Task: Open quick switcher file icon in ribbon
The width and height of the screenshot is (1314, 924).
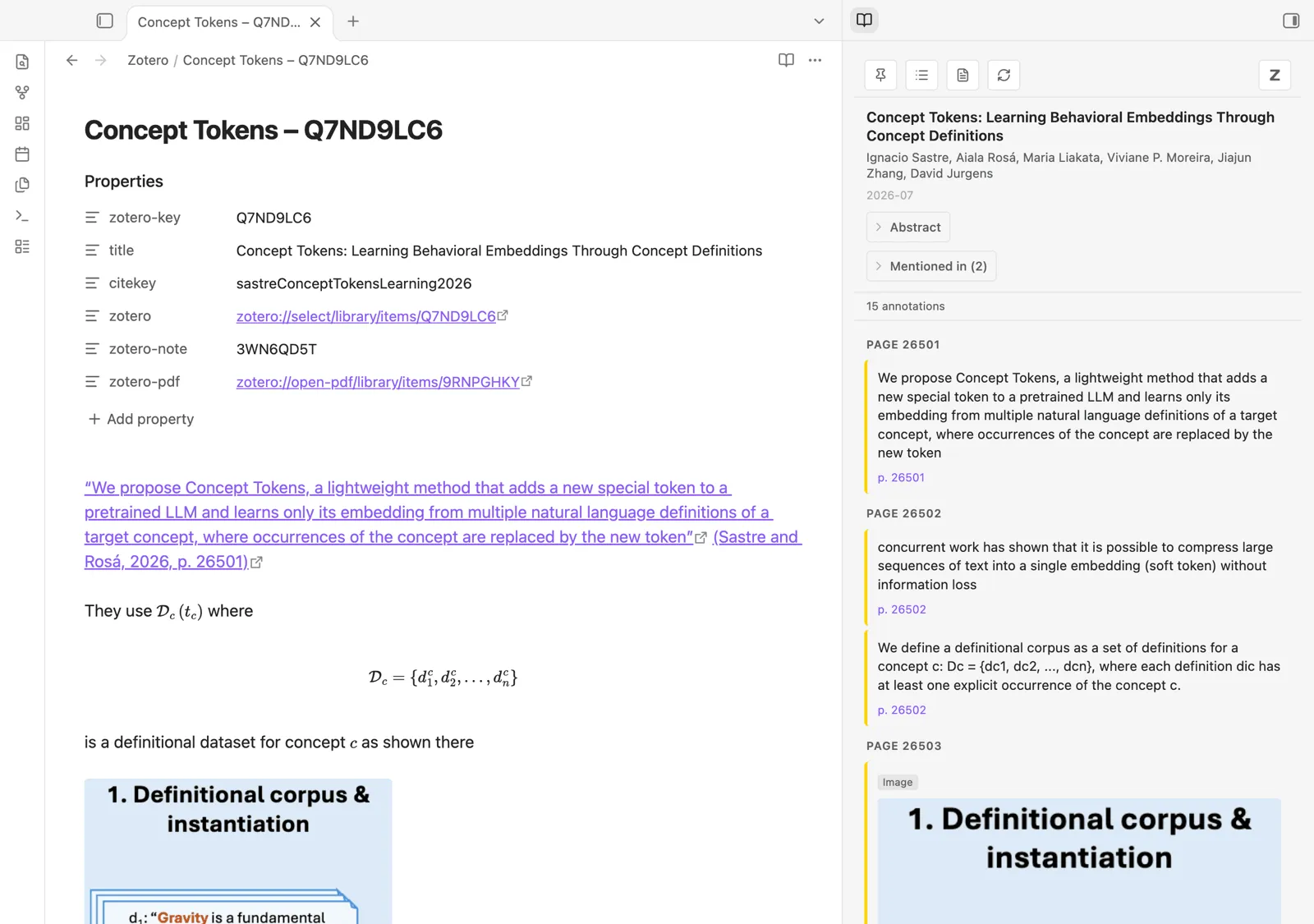Action: pos(22,62)
